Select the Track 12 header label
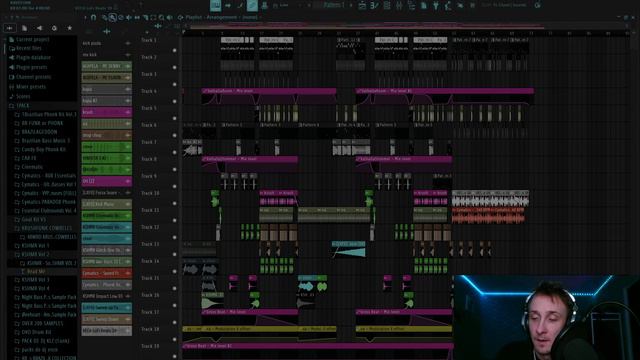The width and height of the screenshot is (640, 360). [150, 227]
